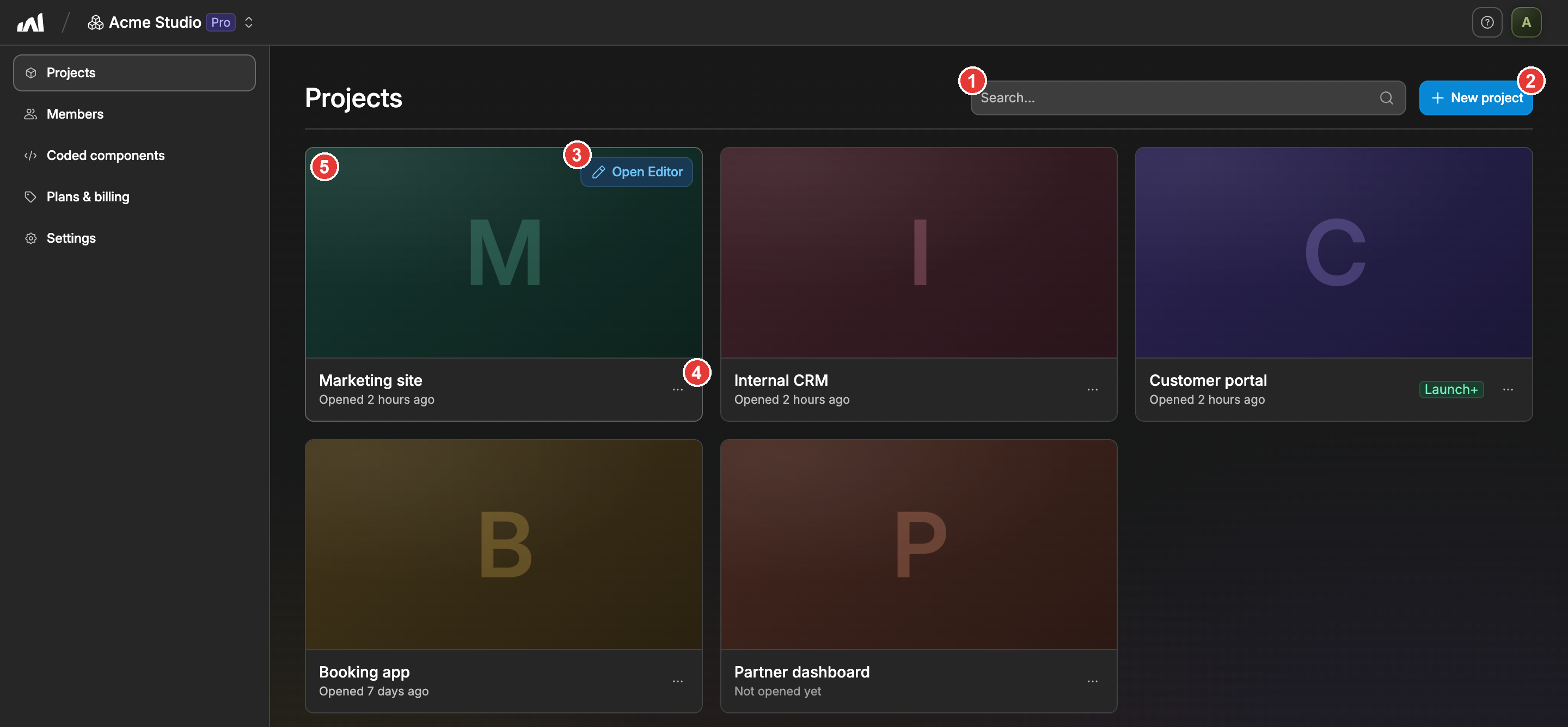The height and width of the screenshot is (727, 1568).
Task: Open the Booking app thumbnail
Action: coord(504,545)
